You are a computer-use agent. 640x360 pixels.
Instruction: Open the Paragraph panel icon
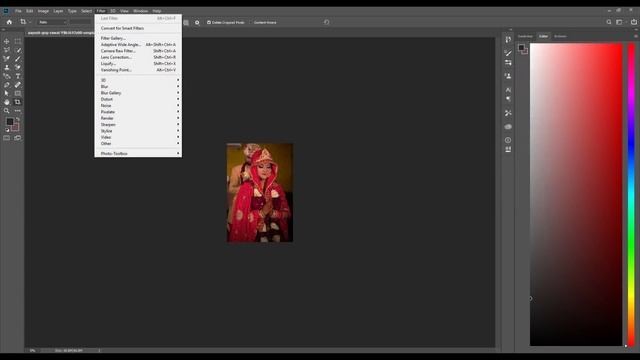tap(508, 99)
